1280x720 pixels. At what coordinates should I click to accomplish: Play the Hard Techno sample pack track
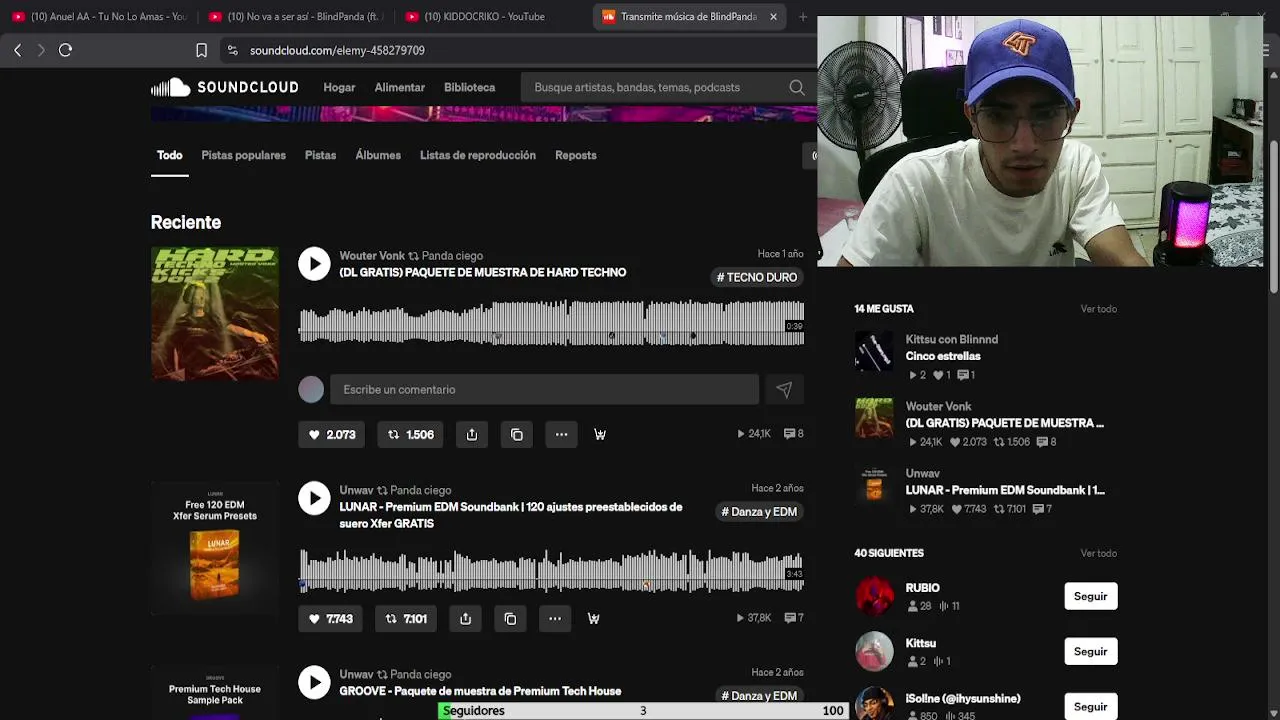(314, 264)
